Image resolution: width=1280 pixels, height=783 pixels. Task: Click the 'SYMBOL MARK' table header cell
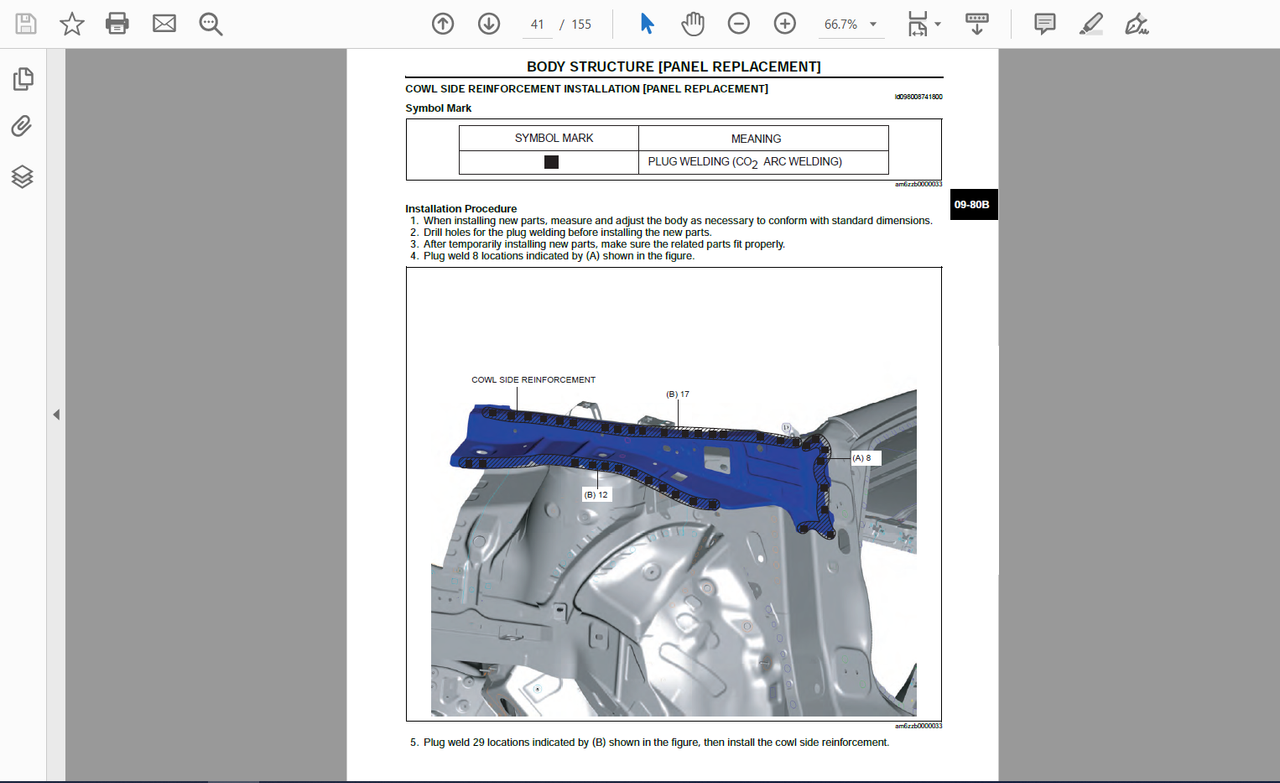pos(549,138)
